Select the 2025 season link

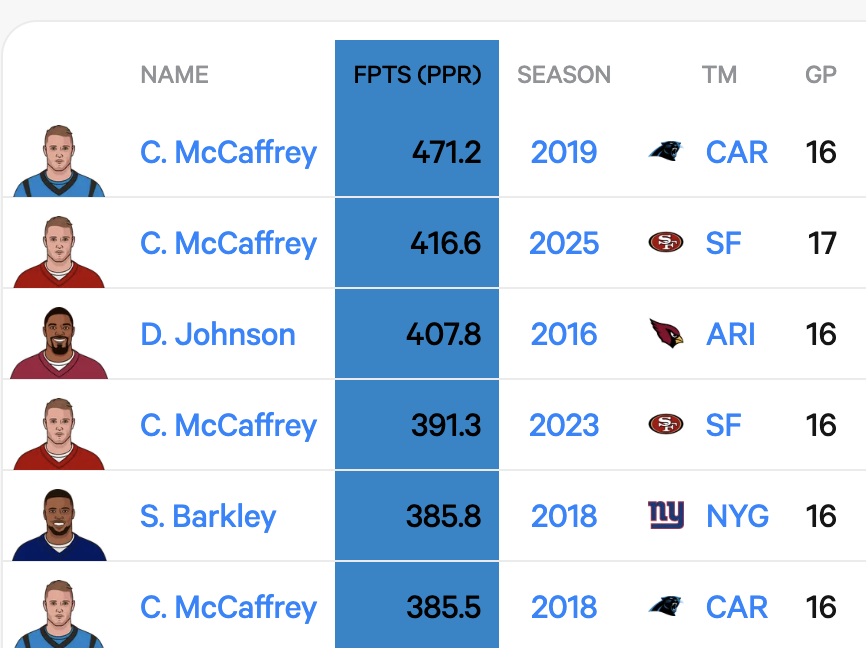click(564, 243)
